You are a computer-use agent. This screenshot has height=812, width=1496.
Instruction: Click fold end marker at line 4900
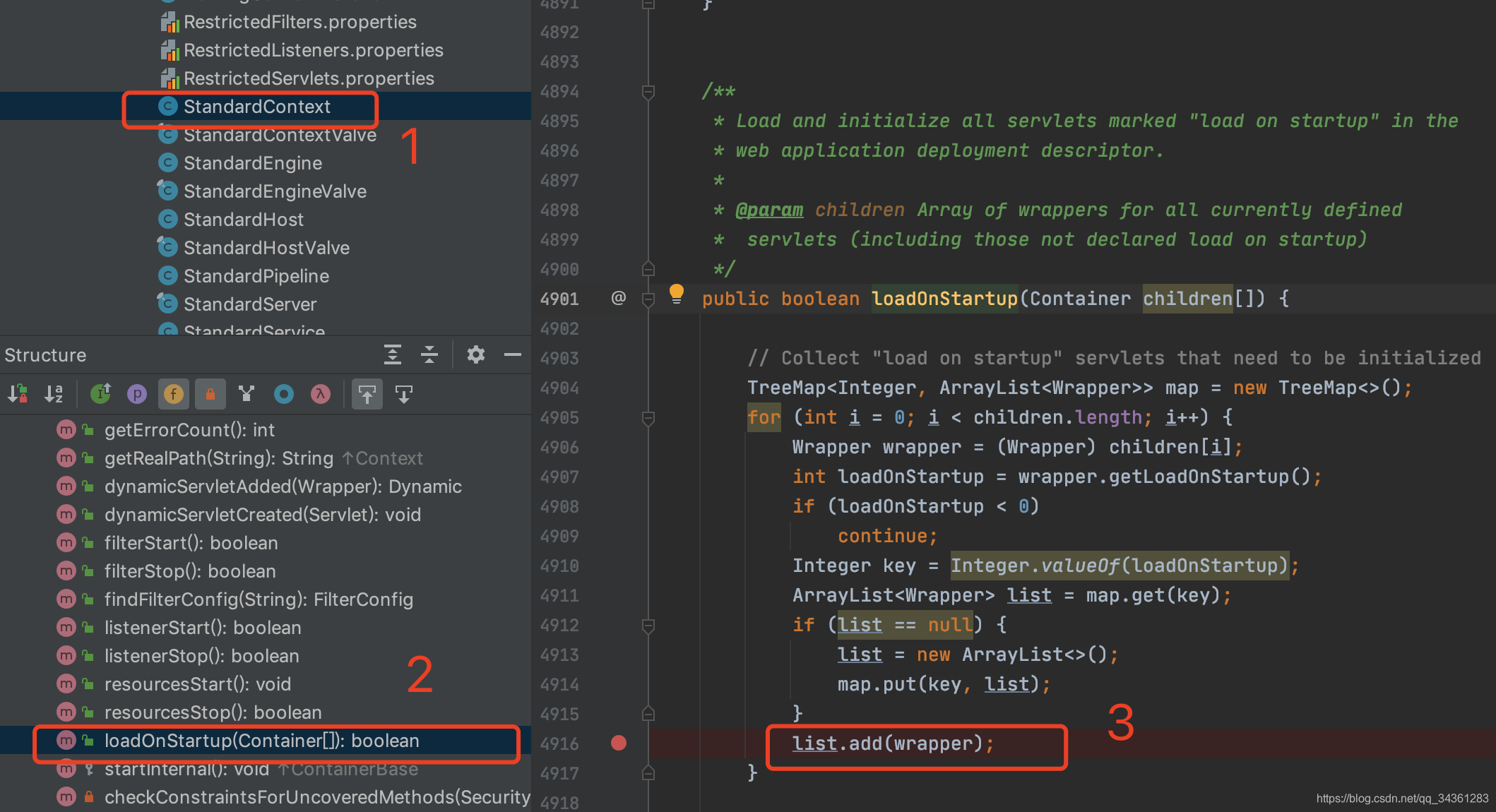click(648, 269)
